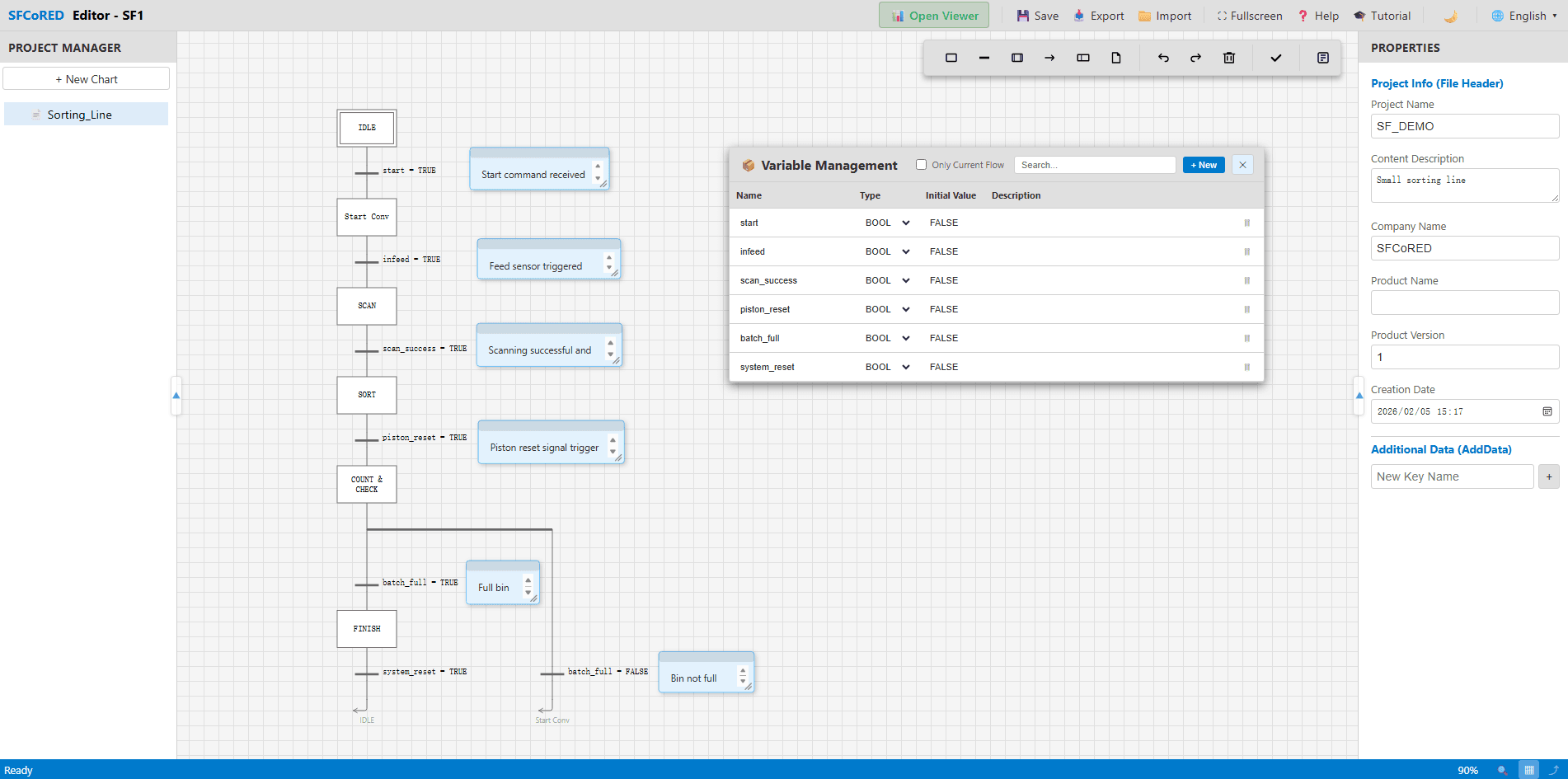Screen dimensions: 1568x779
Task: Click the checkmark validate icon
Action: (x=1275, y=58)
